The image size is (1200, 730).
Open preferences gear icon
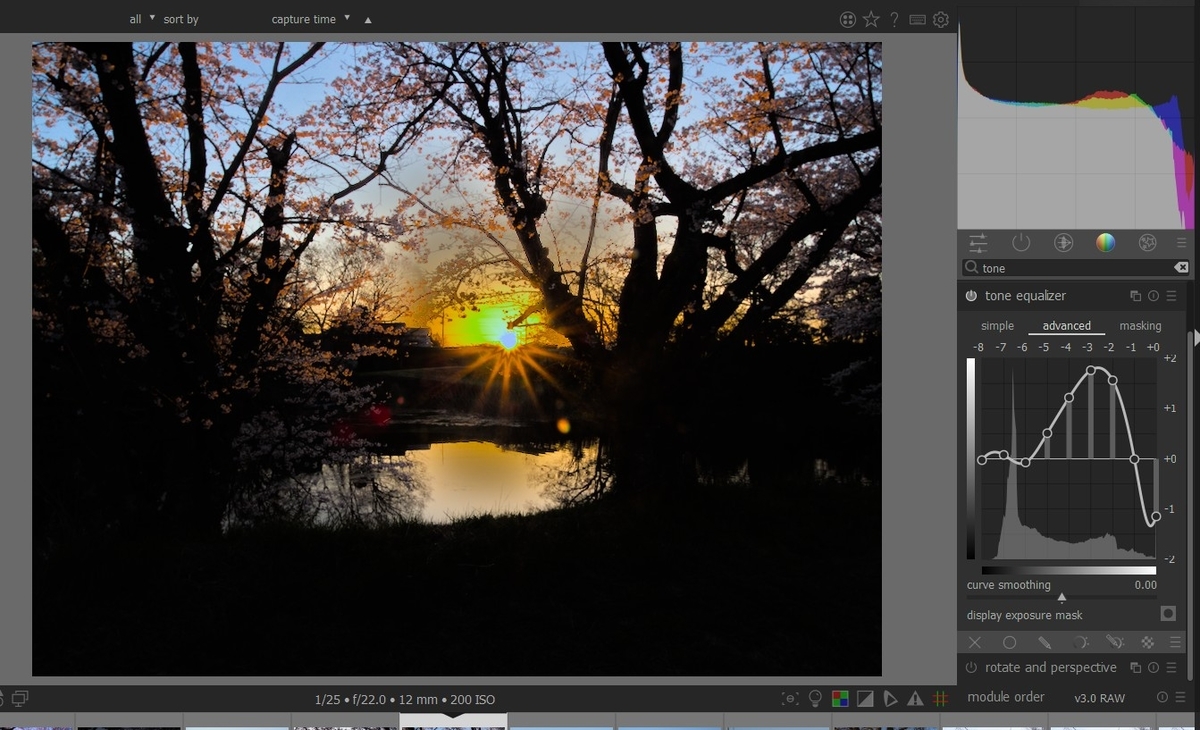[940, 19]
